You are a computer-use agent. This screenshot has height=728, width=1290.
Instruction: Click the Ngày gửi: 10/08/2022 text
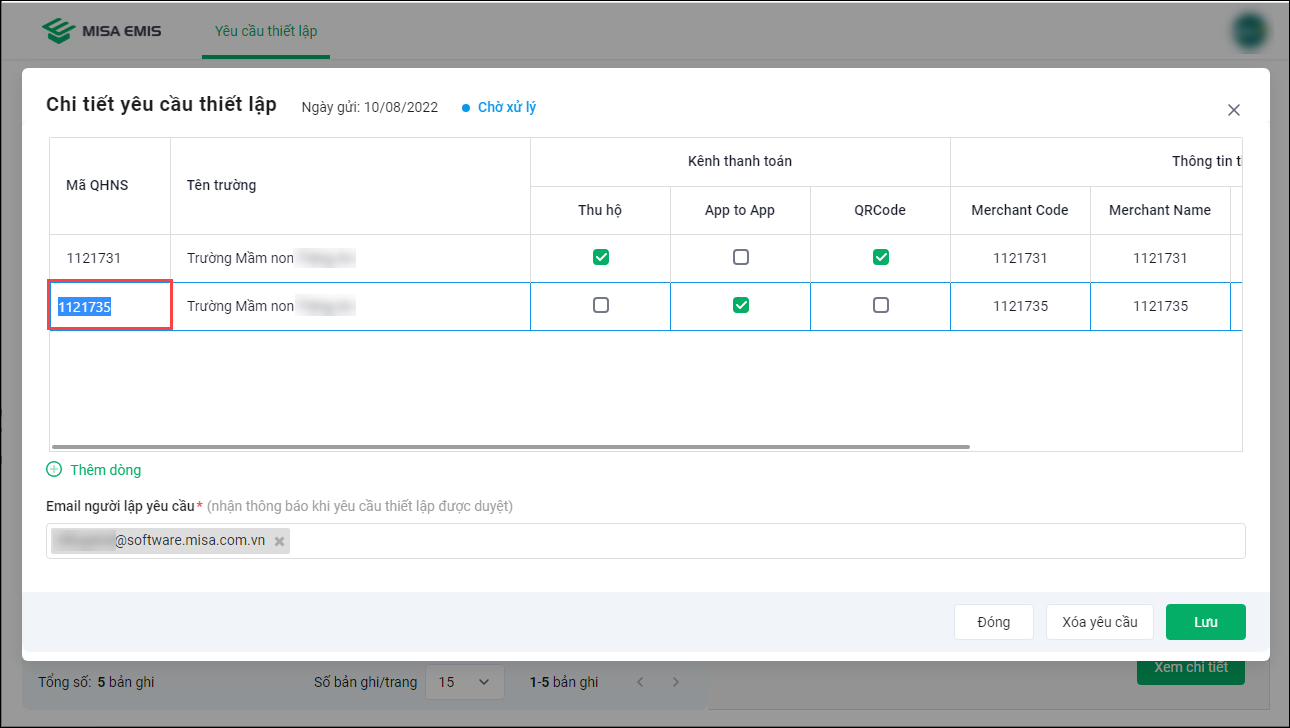point(370,107)
